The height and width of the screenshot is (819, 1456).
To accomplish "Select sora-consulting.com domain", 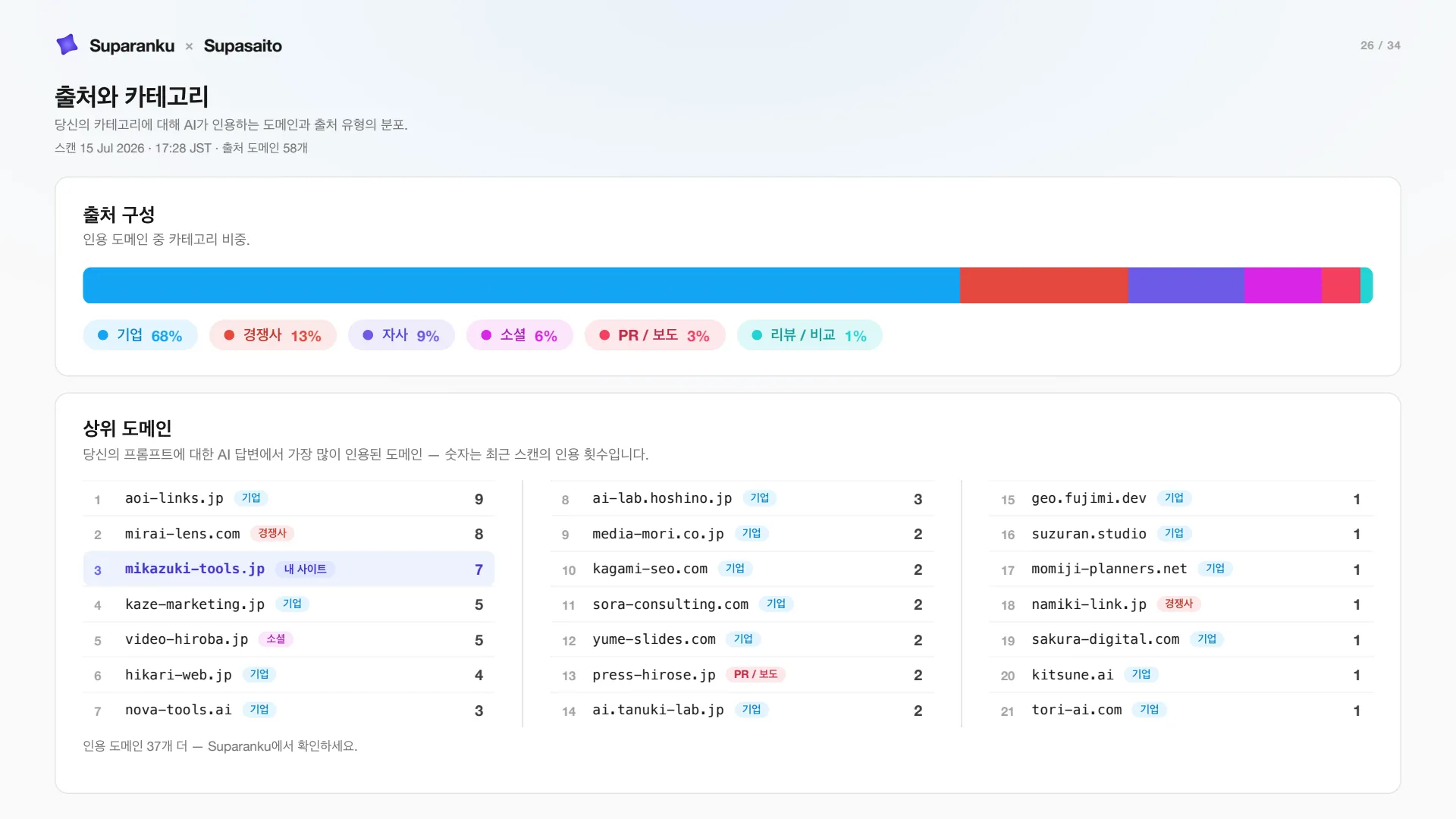I will [670, 604].
